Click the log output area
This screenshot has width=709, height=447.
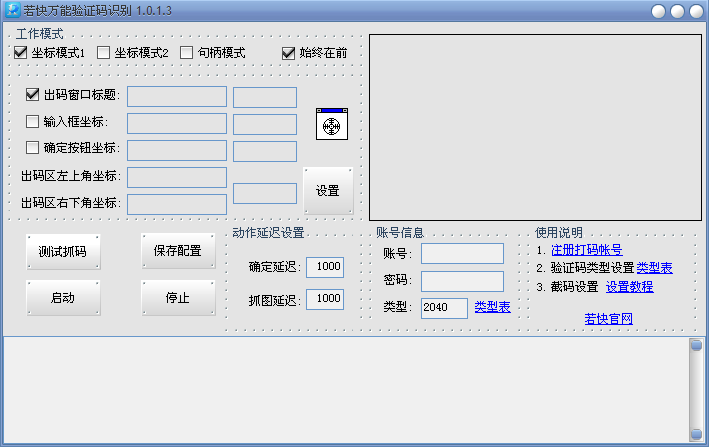[346, 391]
